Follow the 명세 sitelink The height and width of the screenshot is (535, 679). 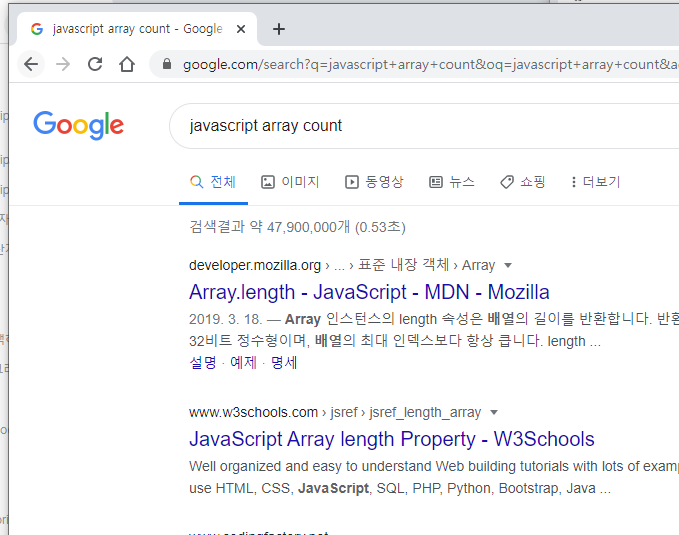[x=284, y=363]
